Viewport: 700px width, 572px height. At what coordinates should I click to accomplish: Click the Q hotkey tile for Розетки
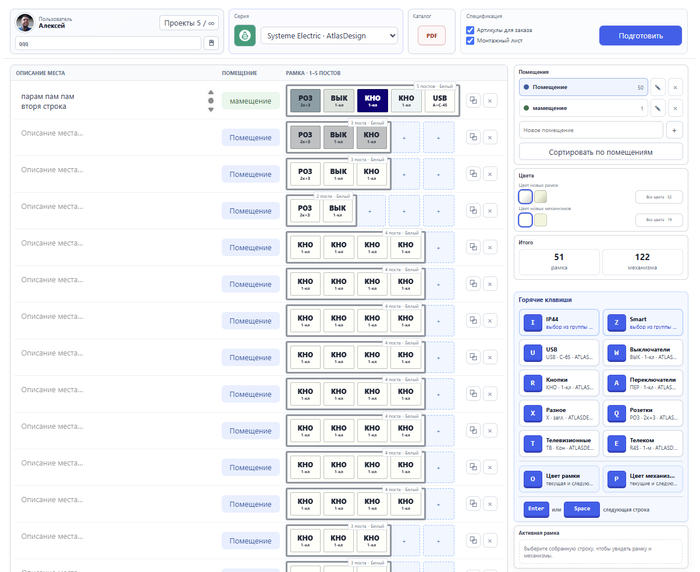point(643,413)
